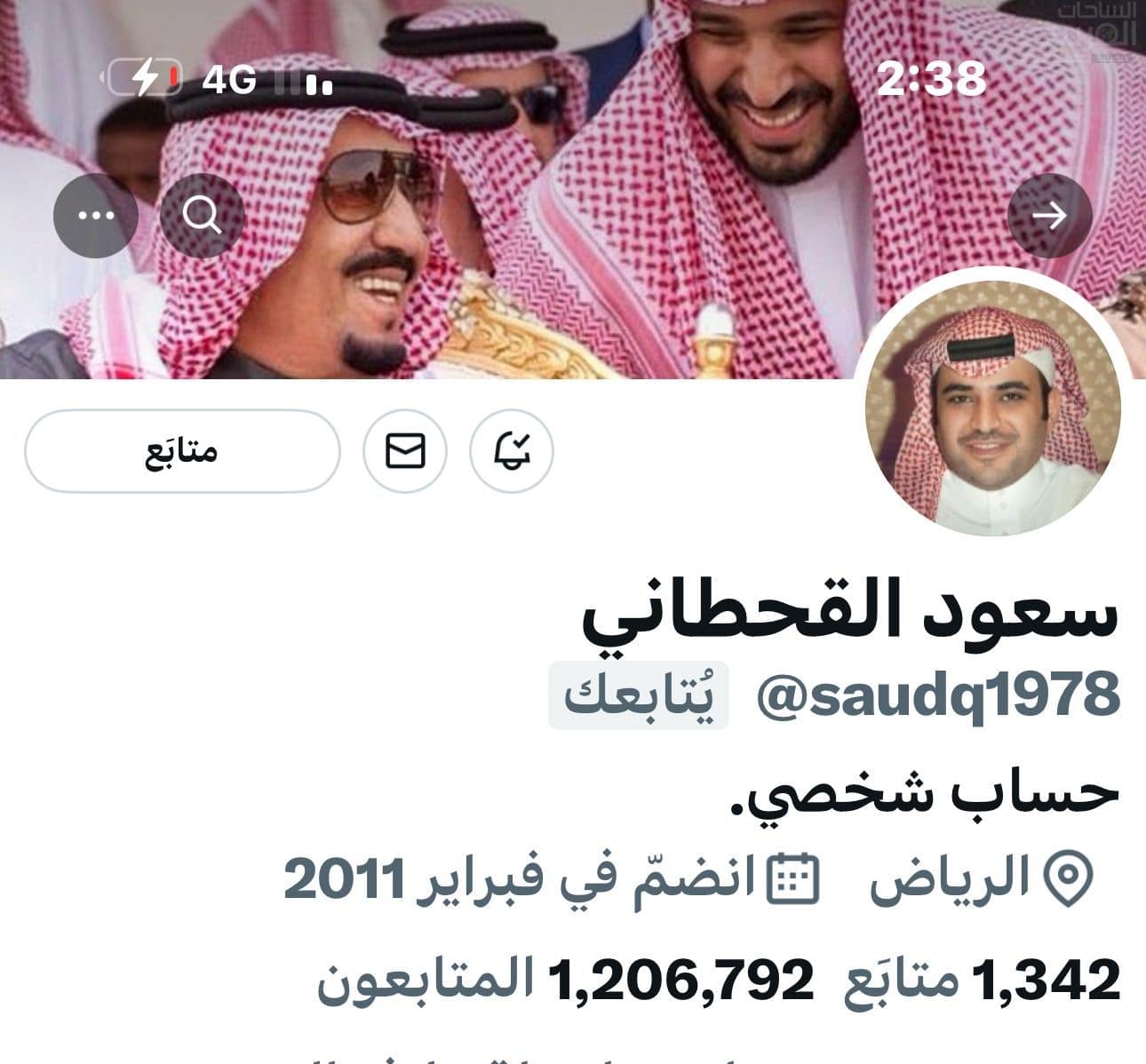The height and width of the screenshot is (1064, 1146).
Task: Tap the يُتابعك follows-you badge
Action: 639,695
